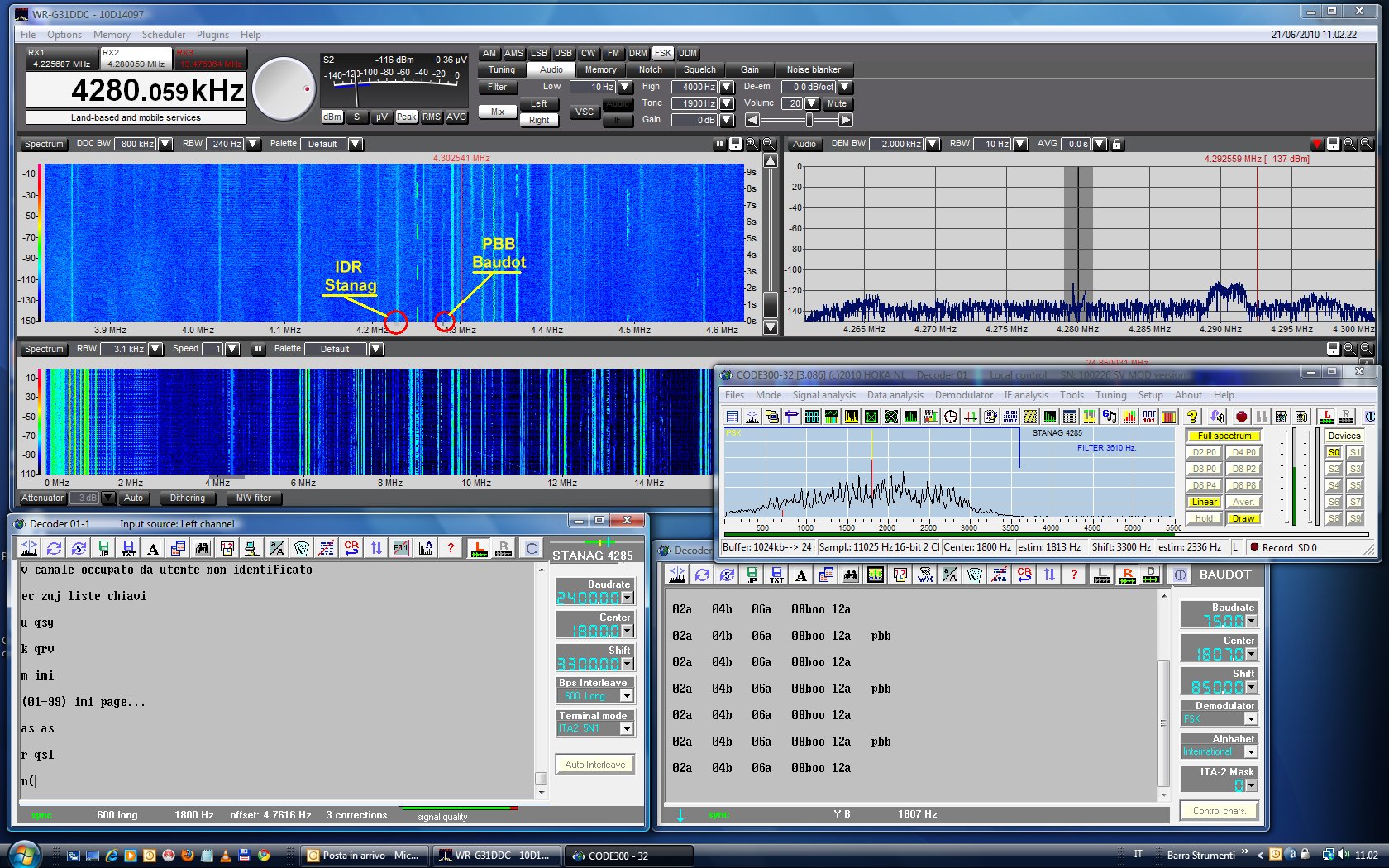Screen dimensions: 1389x868
Task: Click the up-down arrows icon in Decoder 01-1
Action: [x=376, y=547]
